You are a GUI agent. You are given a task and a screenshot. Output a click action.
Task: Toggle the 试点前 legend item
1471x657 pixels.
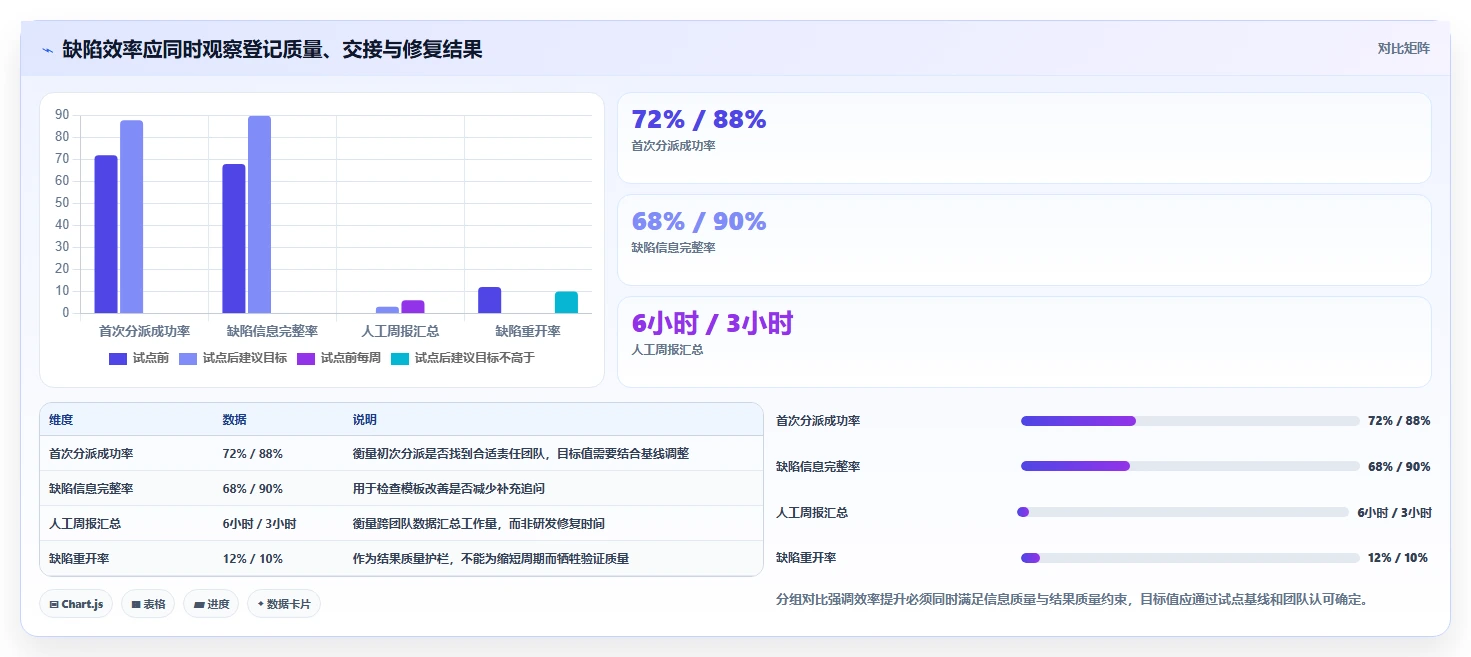coord(139,358)
